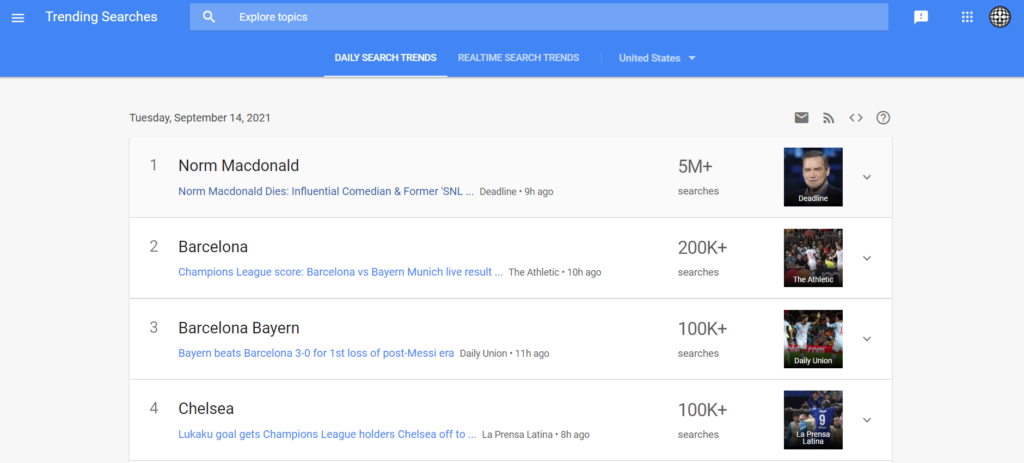Click the search magnifier icon
This screenshot has height=463, width=1024.
[209, 17]
